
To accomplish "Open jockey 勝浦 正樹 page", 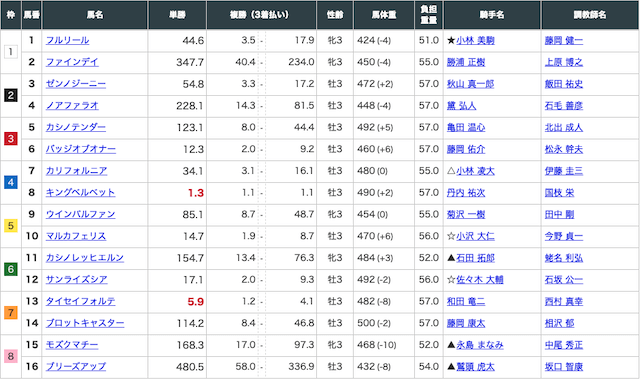I will (x=466, y=62).
